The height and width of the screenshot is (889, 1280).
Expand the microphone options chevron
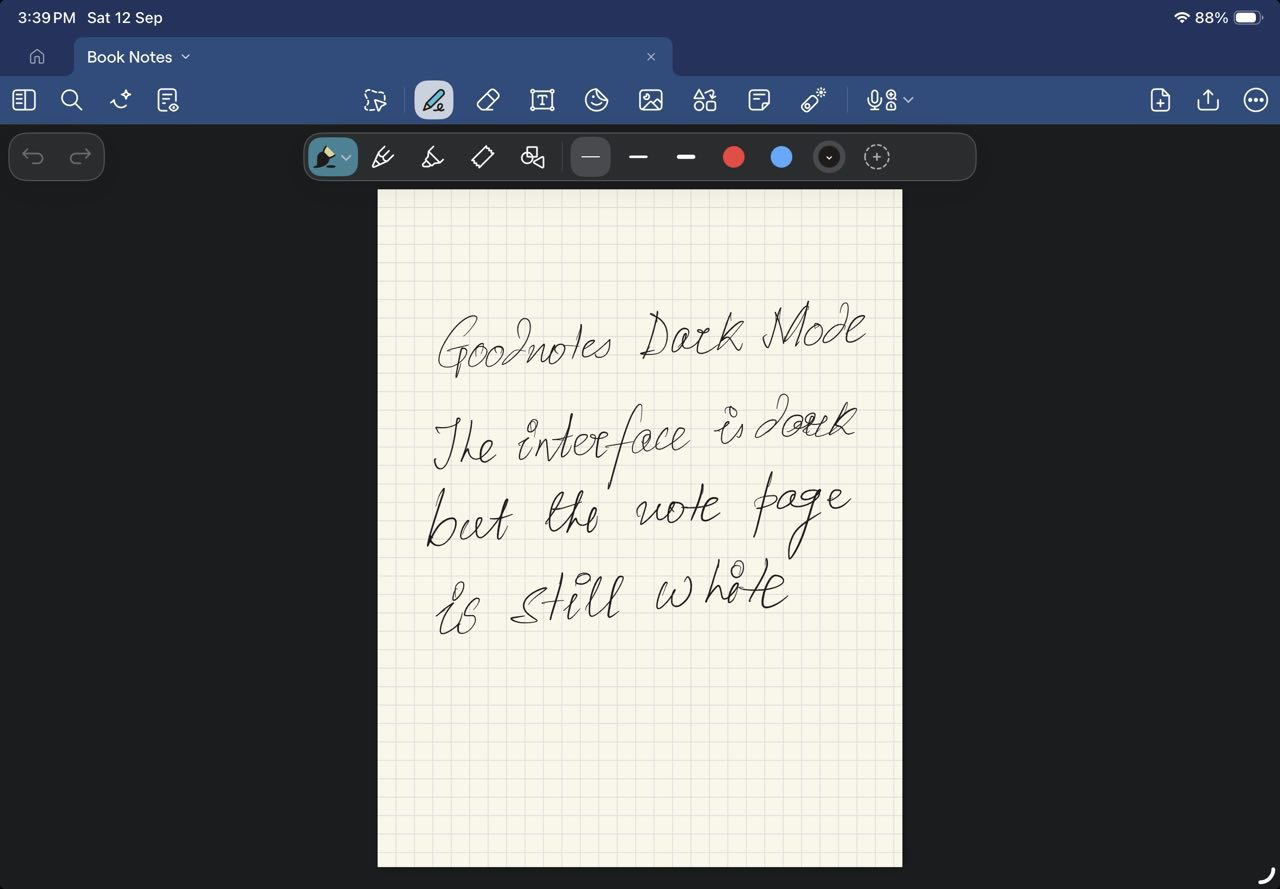click(x=908, y=100)
